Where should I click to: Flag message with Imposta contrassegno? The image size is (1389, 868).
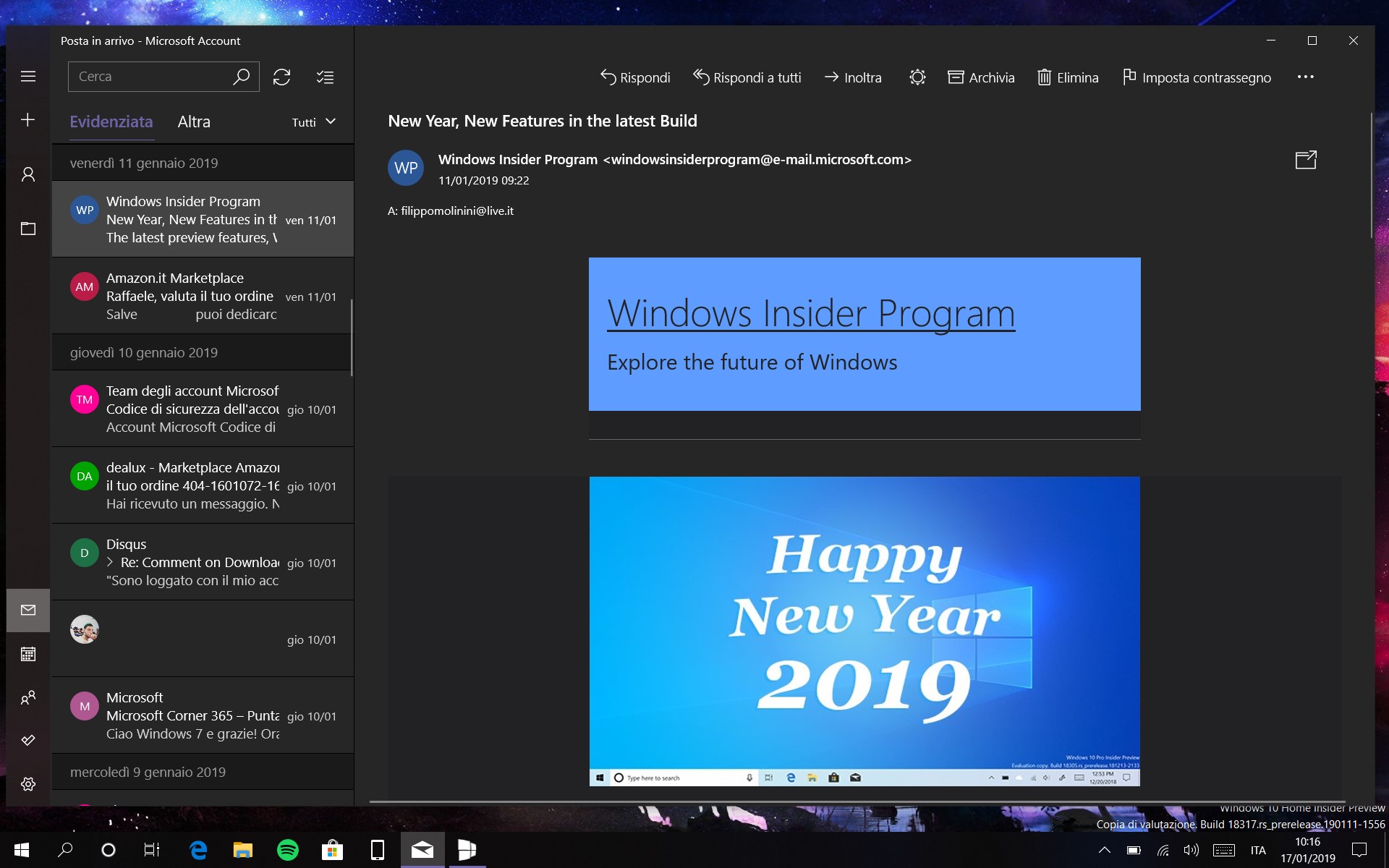click(1197, 77)
